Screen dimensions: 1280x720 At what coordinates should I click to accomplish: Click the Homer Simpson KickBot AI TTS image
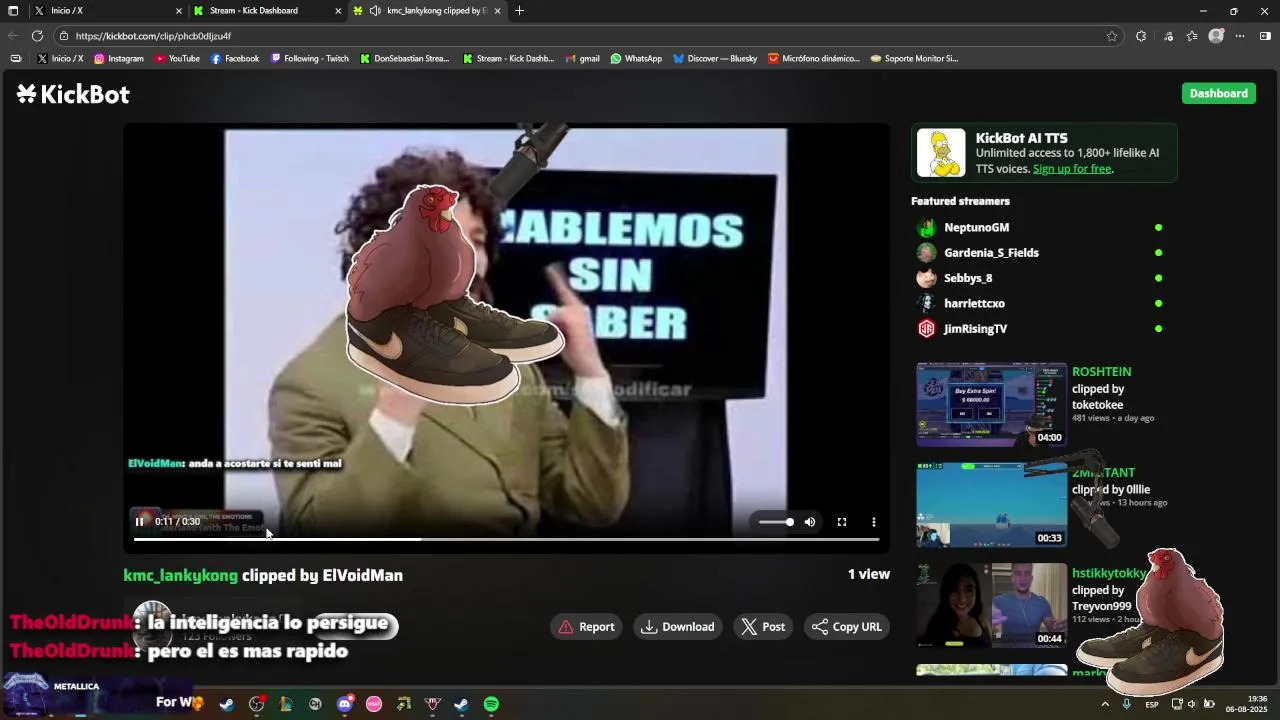(x=941, y=153)
